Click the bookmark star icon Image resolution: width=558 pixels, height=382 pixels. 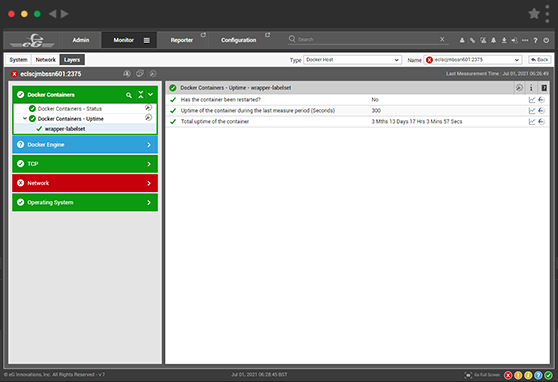pyautogui.click(x=534, y=14)
